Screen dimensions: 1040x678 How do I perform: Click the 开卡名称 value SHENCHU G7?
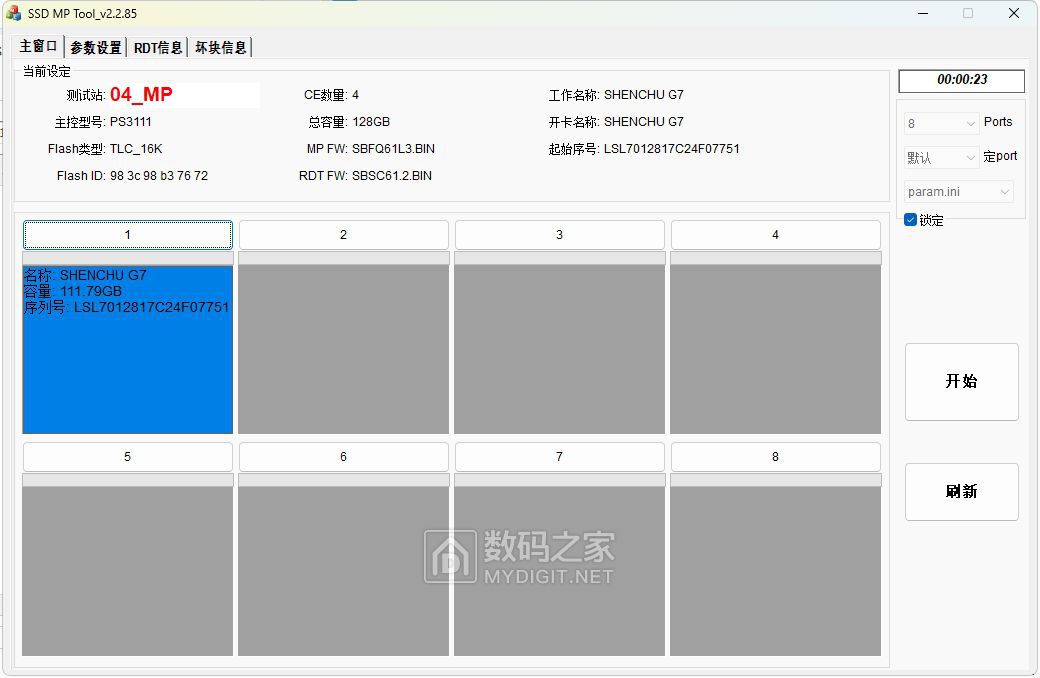coord(643,122)
